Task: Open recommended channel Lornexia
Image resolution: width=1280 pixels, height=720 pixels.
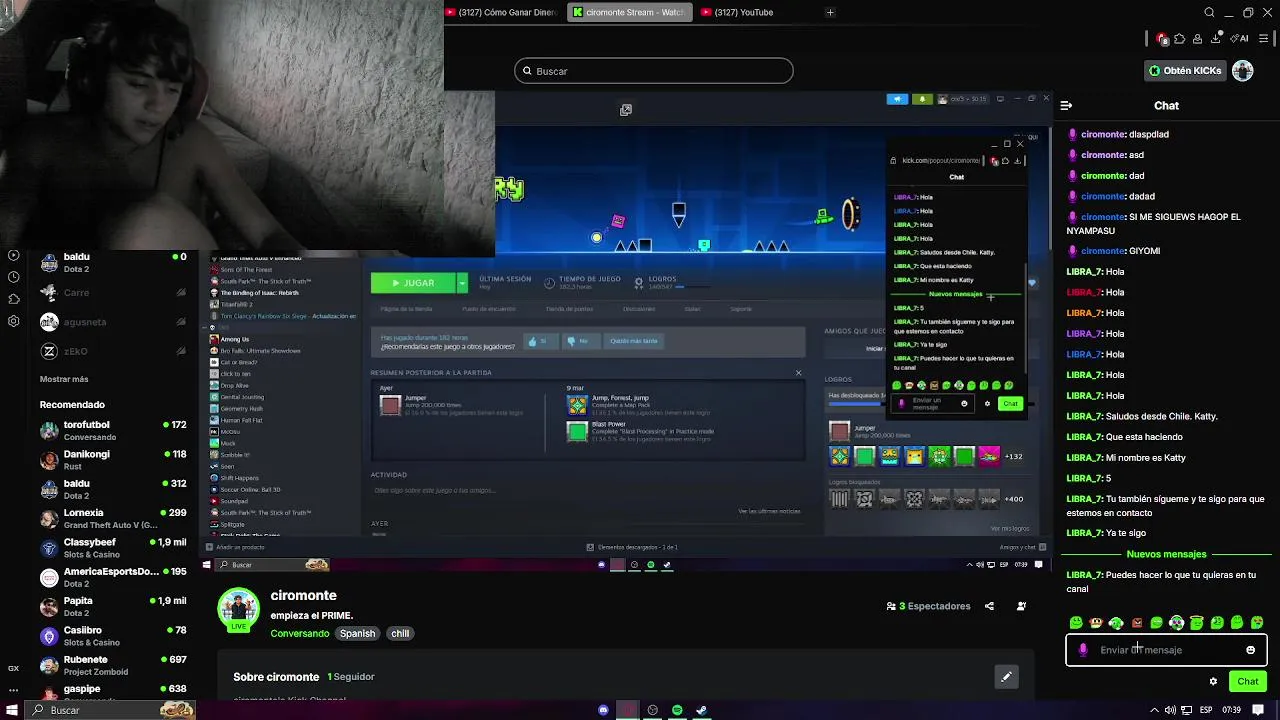Action: 112,519
